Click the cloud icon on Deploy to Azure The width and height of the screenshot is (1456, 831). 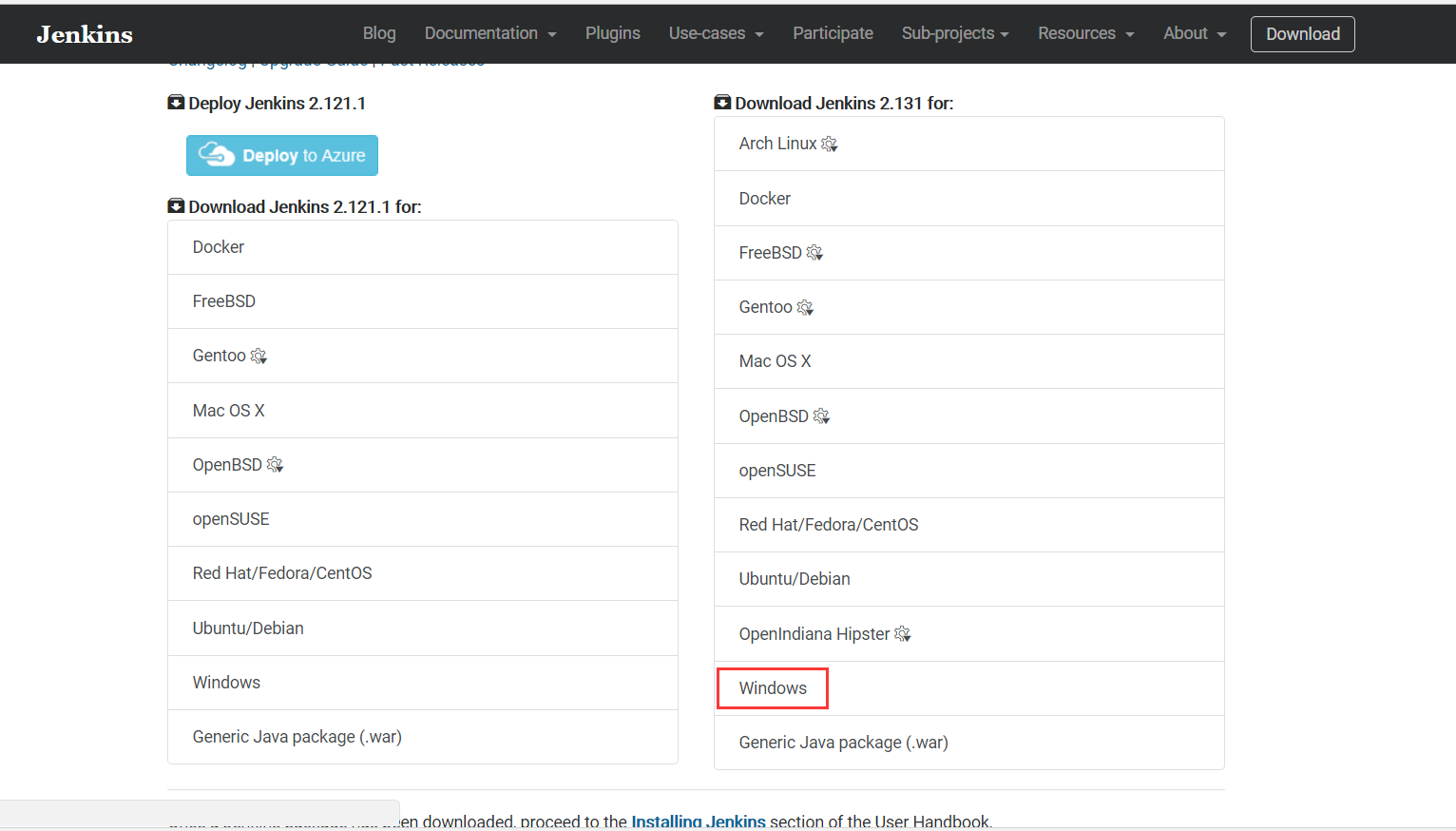point(217,155)
